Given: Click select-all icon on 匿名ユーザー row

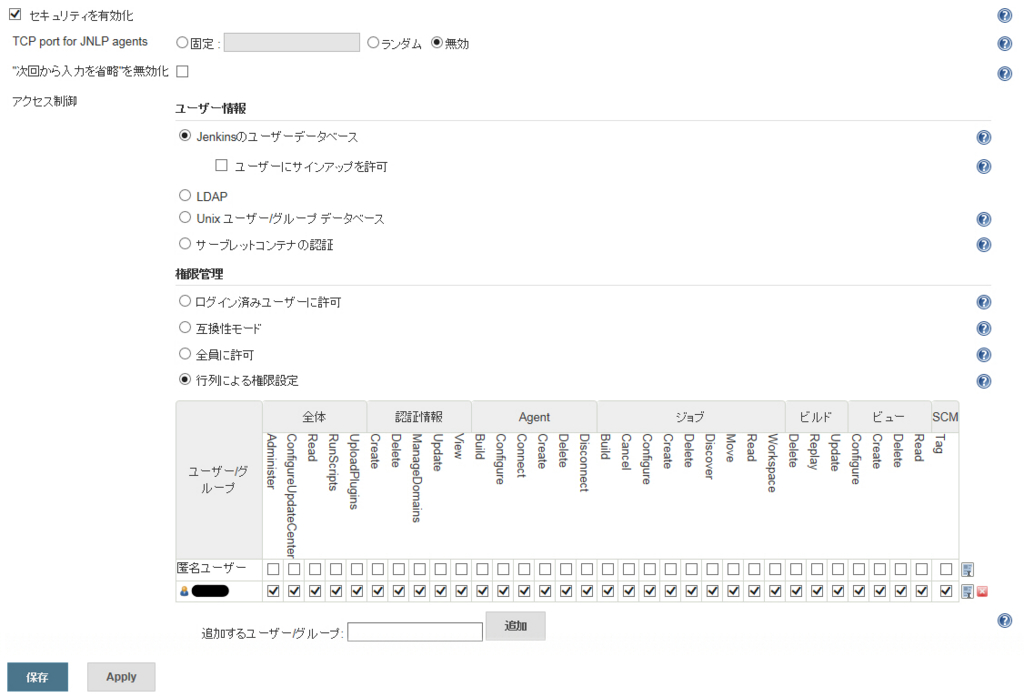Looking at the screenshot, I should pyautogui.click(x=967, y=570).
